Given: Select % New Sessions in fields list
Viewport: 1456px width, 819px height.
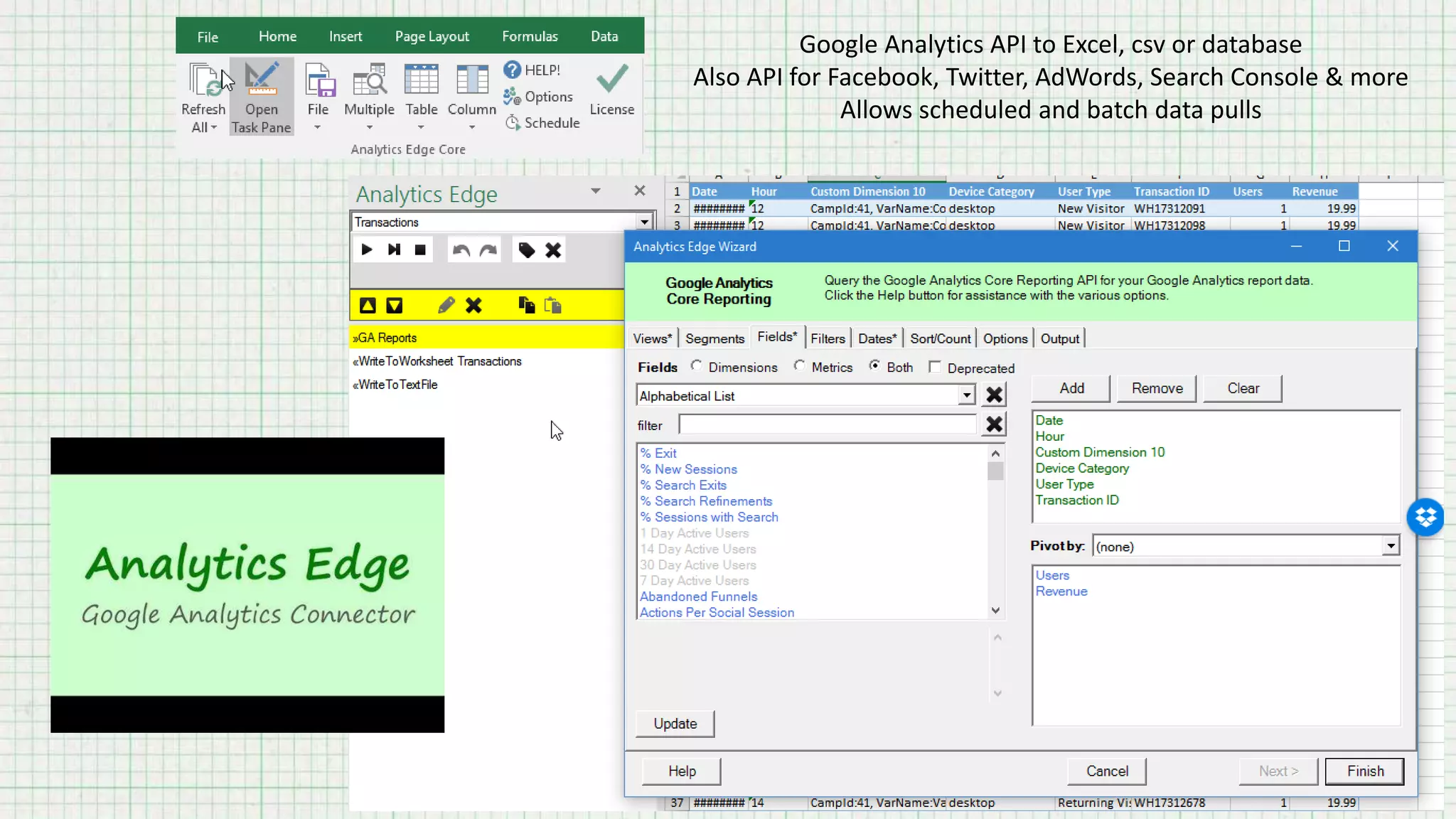Looking at the screenshot, I should [688, 469].
